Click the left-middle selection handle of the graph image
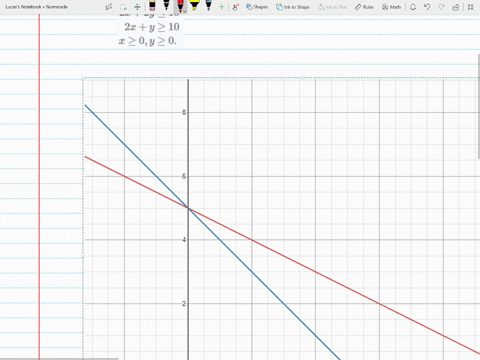Screen dimensions: 480x360 pyautogui.click(x=83, y=255)
